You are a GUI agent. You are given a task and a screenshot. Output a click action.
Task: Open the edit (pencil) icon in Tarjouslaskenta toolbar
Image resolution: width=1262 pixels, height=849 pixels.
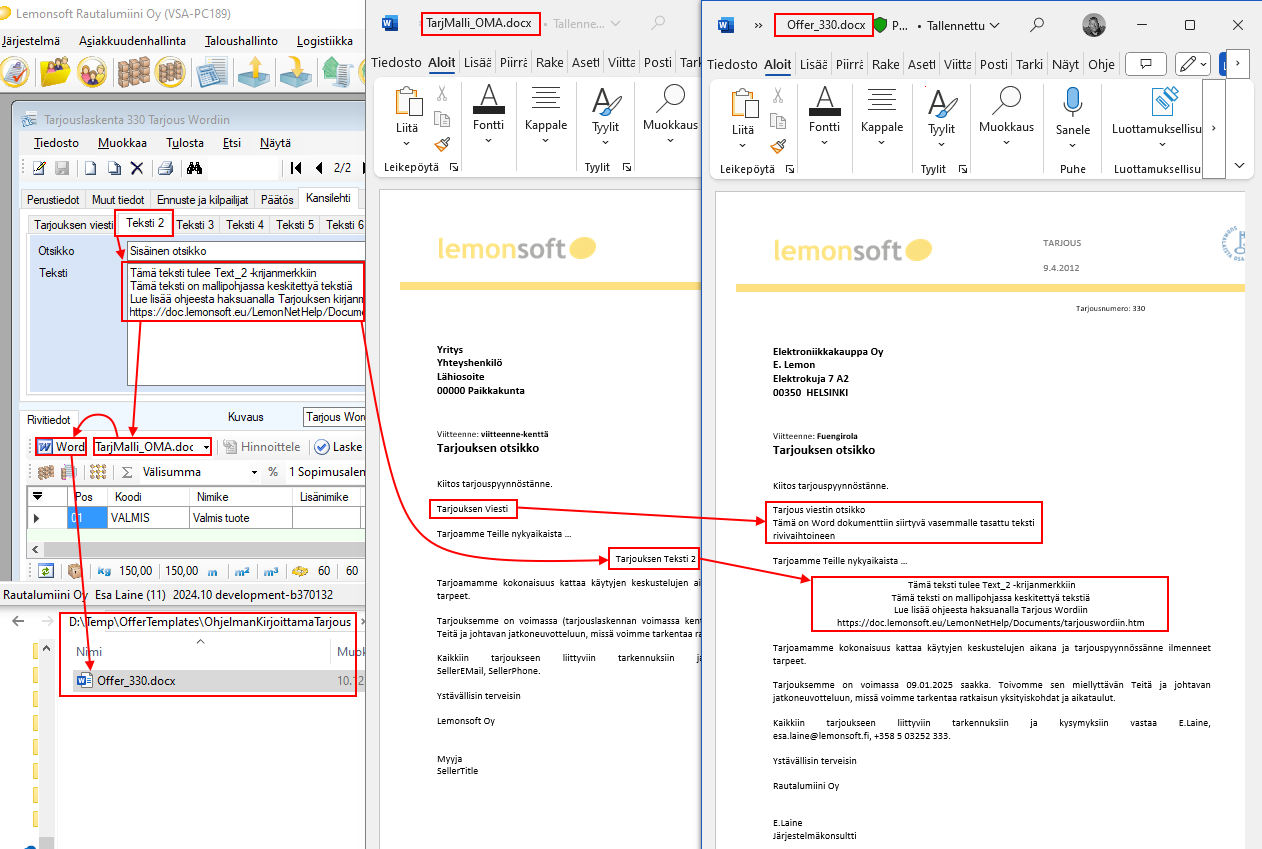click(39, 168)
